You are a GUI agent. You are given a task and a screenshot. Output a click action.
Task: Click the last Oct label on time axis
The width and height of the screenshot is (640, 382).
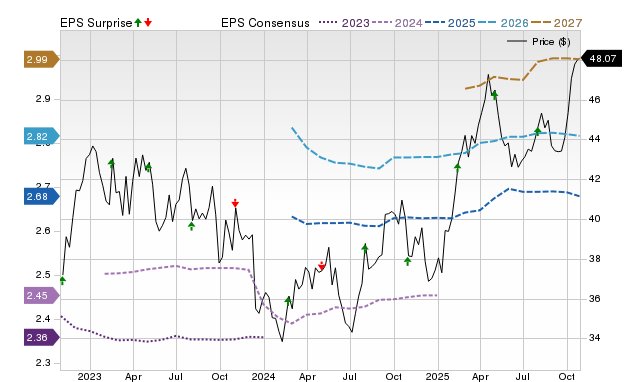(x=567, y=376)
